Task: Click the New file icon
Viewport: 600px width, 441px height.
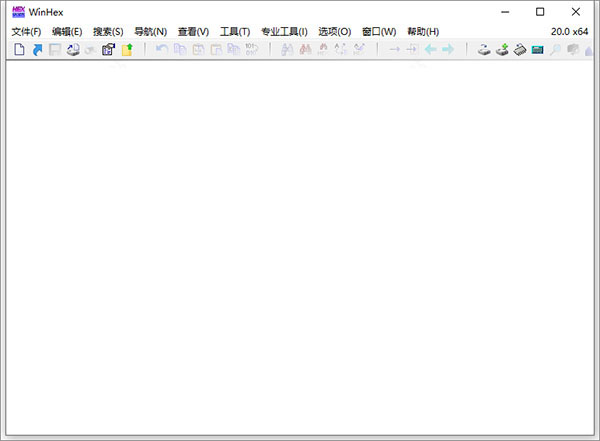Action: pos(19,49)
